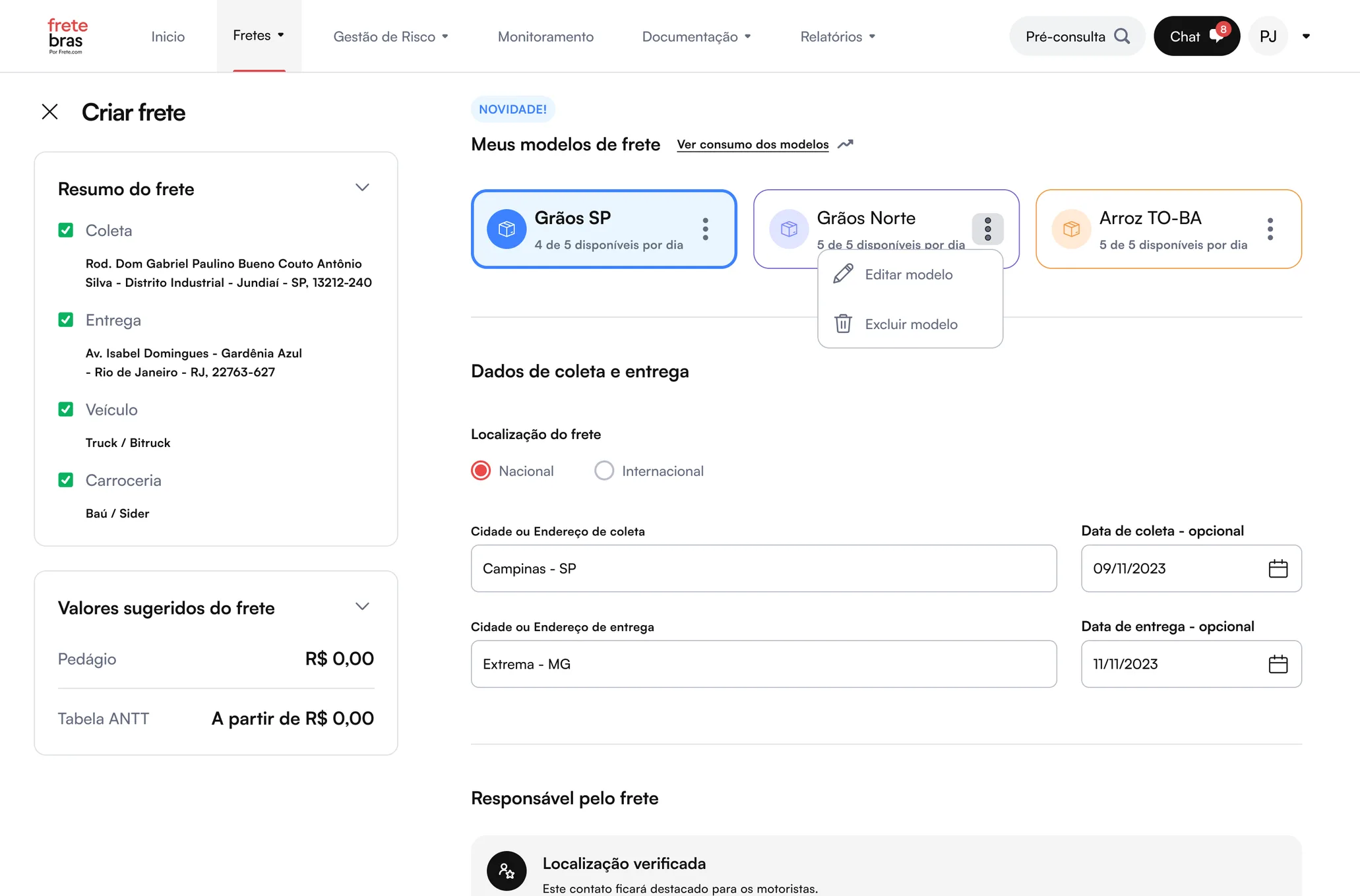
Task: Toggle the Coleta checkbox
Action: [x=65, y=230]
